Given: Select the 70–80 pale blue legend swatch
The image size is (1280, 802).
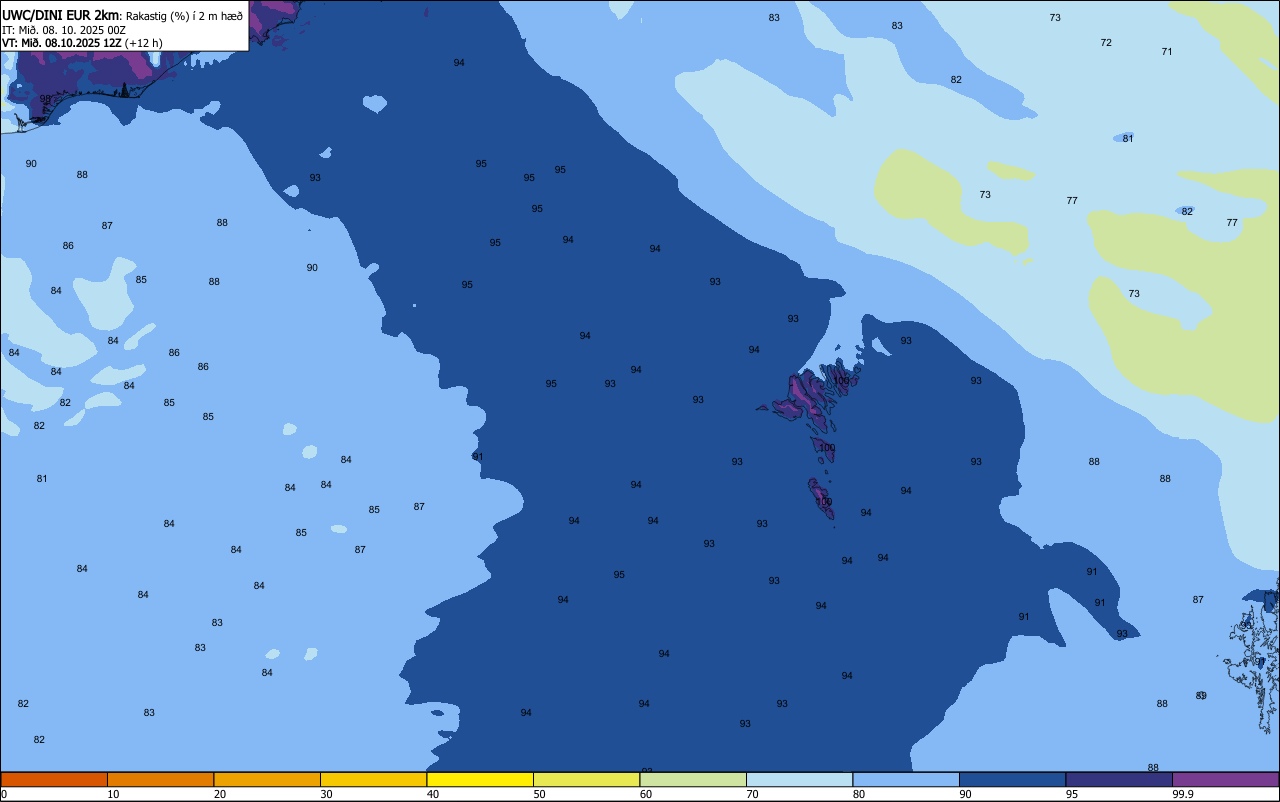Looking at the screenshot, I should [x=799, y=779].
